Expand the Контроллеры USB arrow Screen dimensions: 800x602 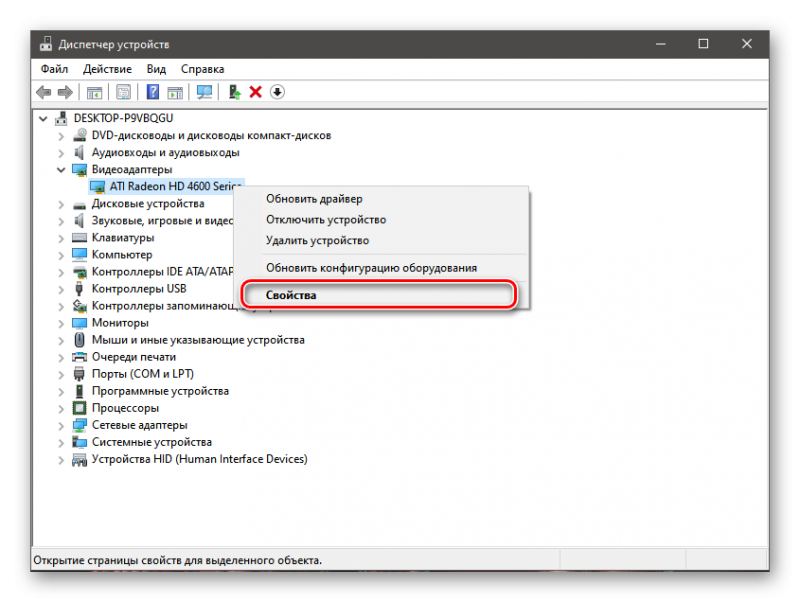(x=61, y=289)
